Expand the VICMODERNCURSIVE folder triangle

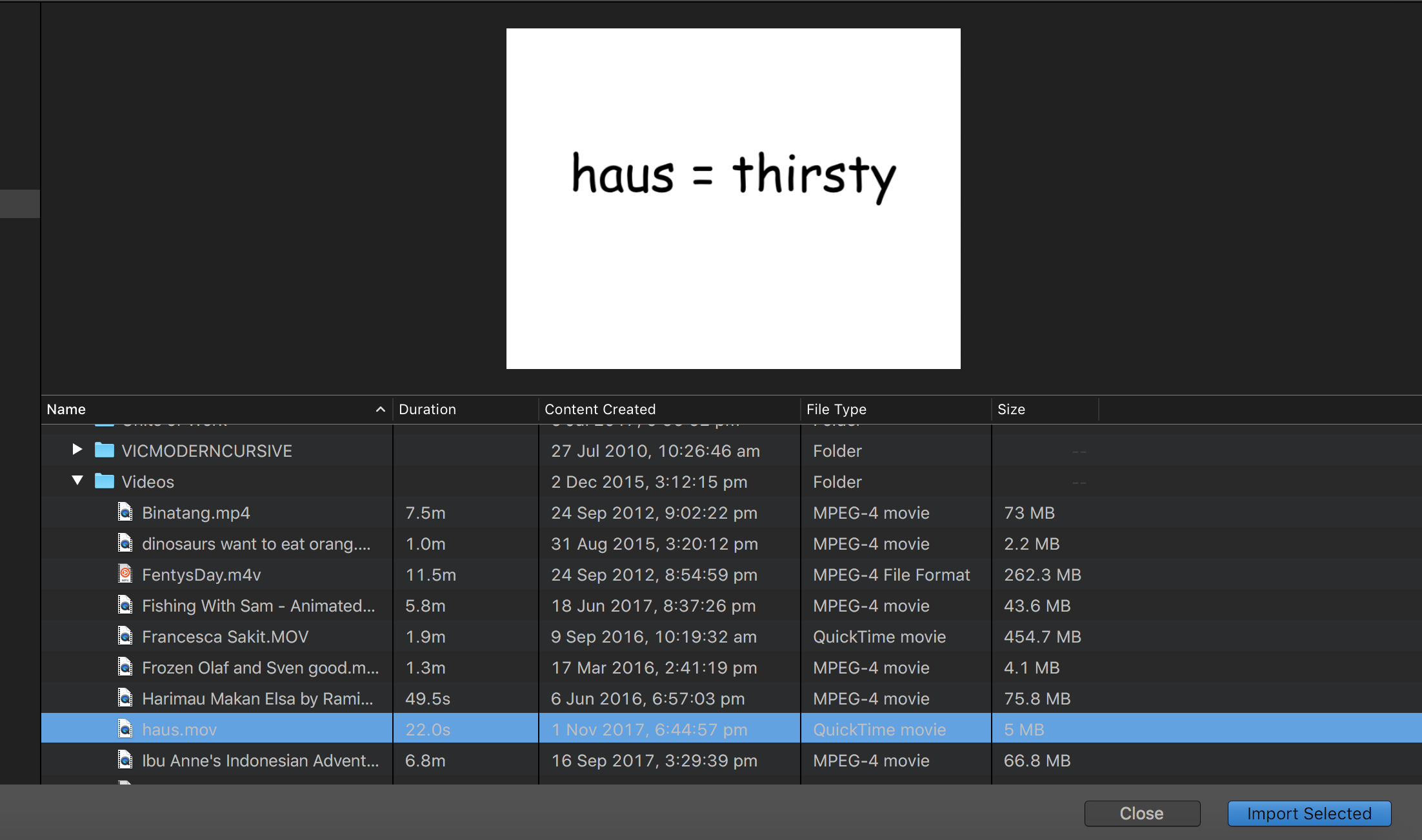pos(77,450)
